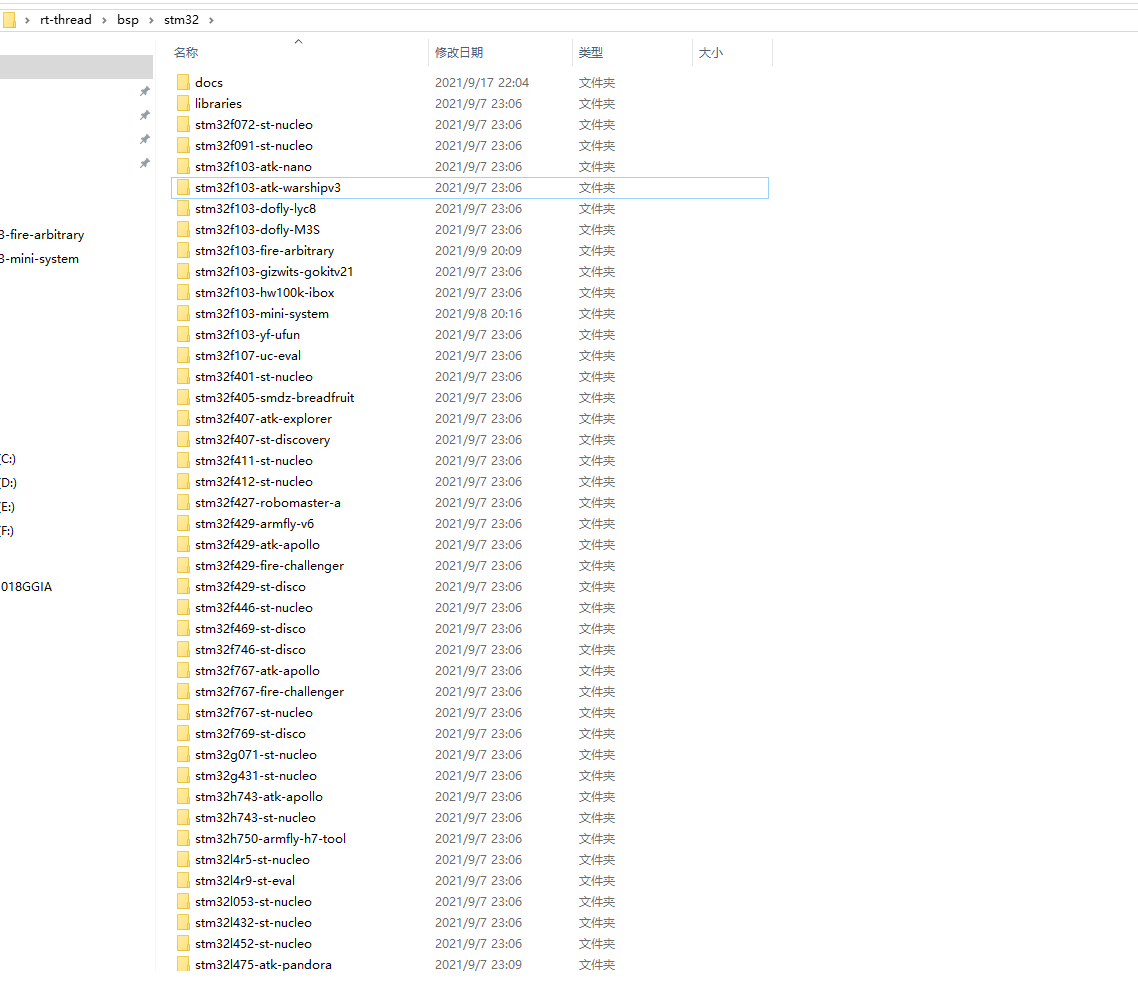
Task: Click the last pin icon in sidebar
Action: pyautogui.click(x=144, y=163)
